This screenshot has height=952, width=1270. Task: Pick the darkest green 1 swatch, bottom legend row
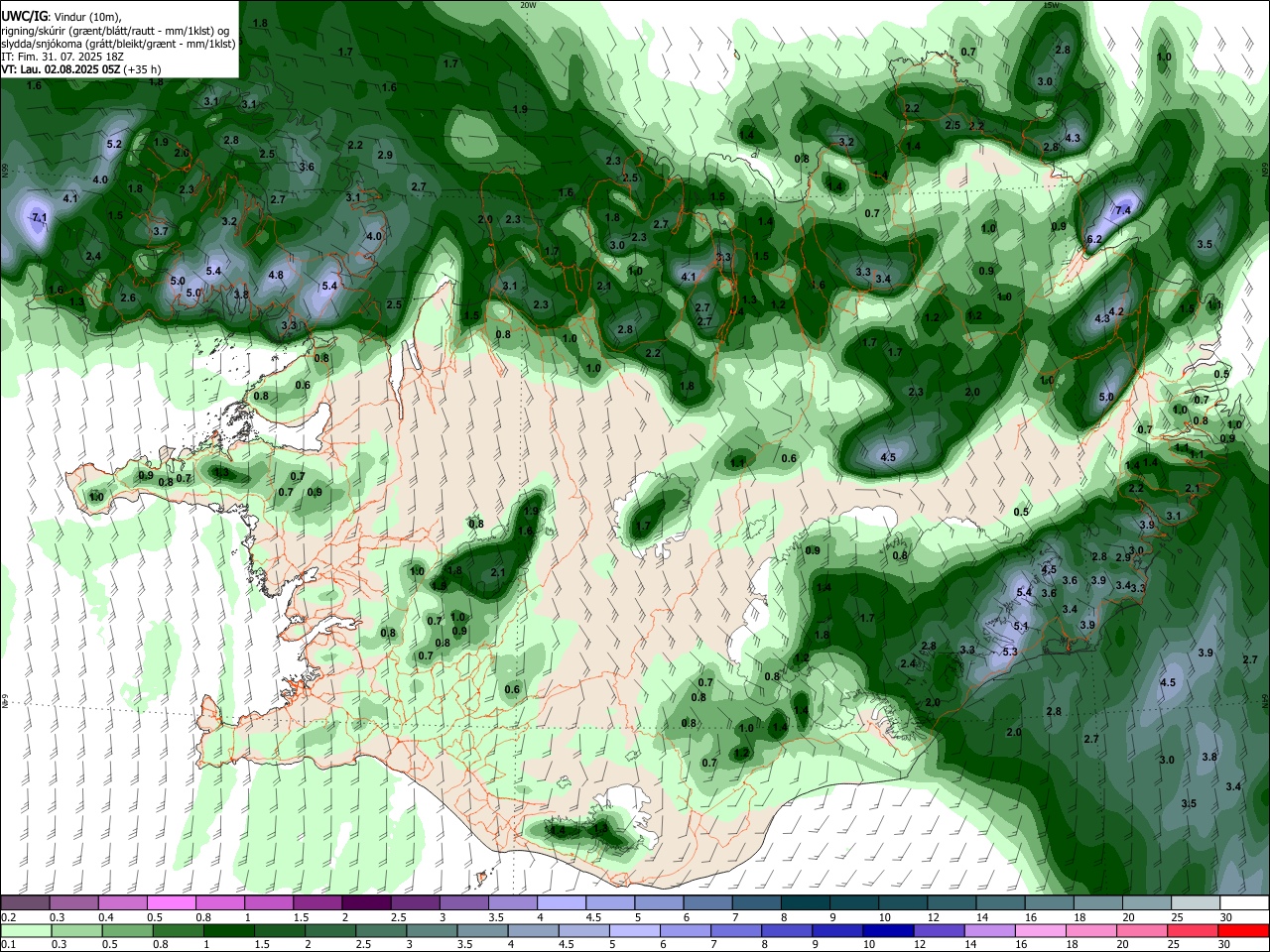point(228,930)
